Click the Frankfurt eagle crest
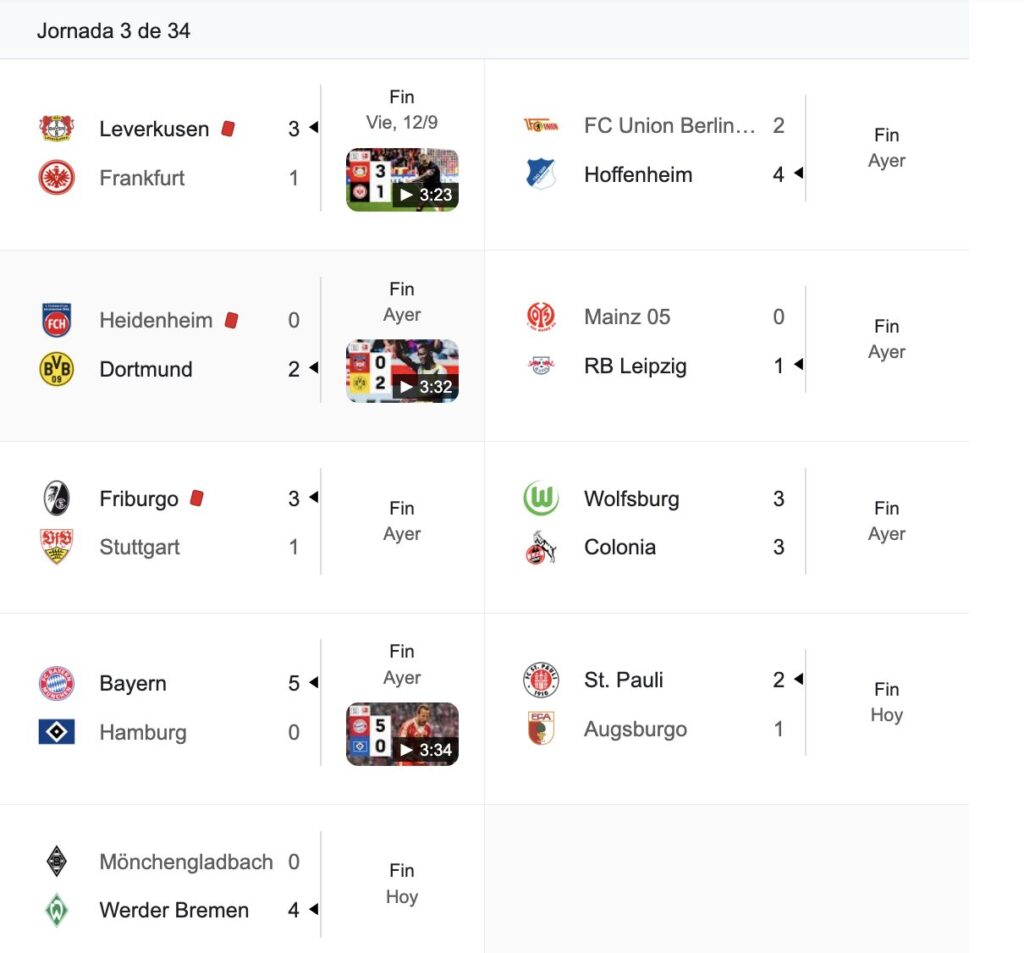1024x953 pixels. tap(56, 178)
